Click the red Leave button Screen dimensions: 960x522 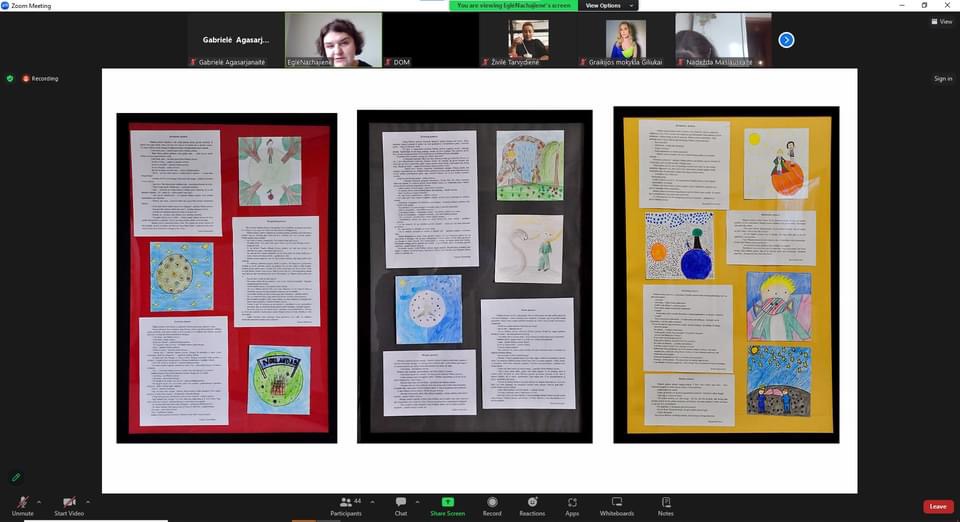(x=938, y=507)
